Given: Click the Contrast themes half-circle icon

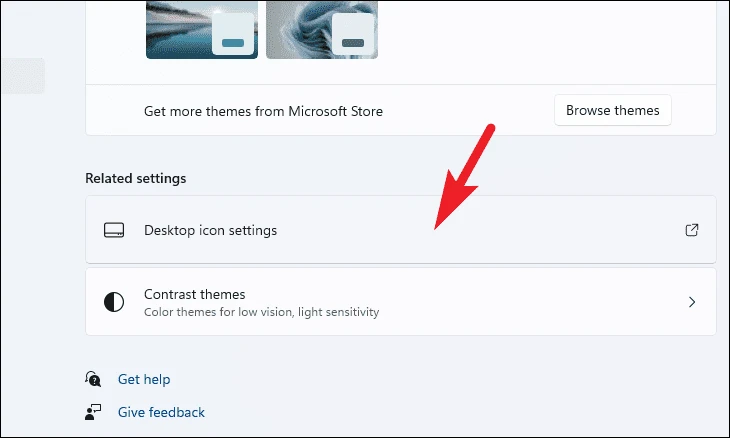Looking at the screenshot, I should tap(114, 302).
